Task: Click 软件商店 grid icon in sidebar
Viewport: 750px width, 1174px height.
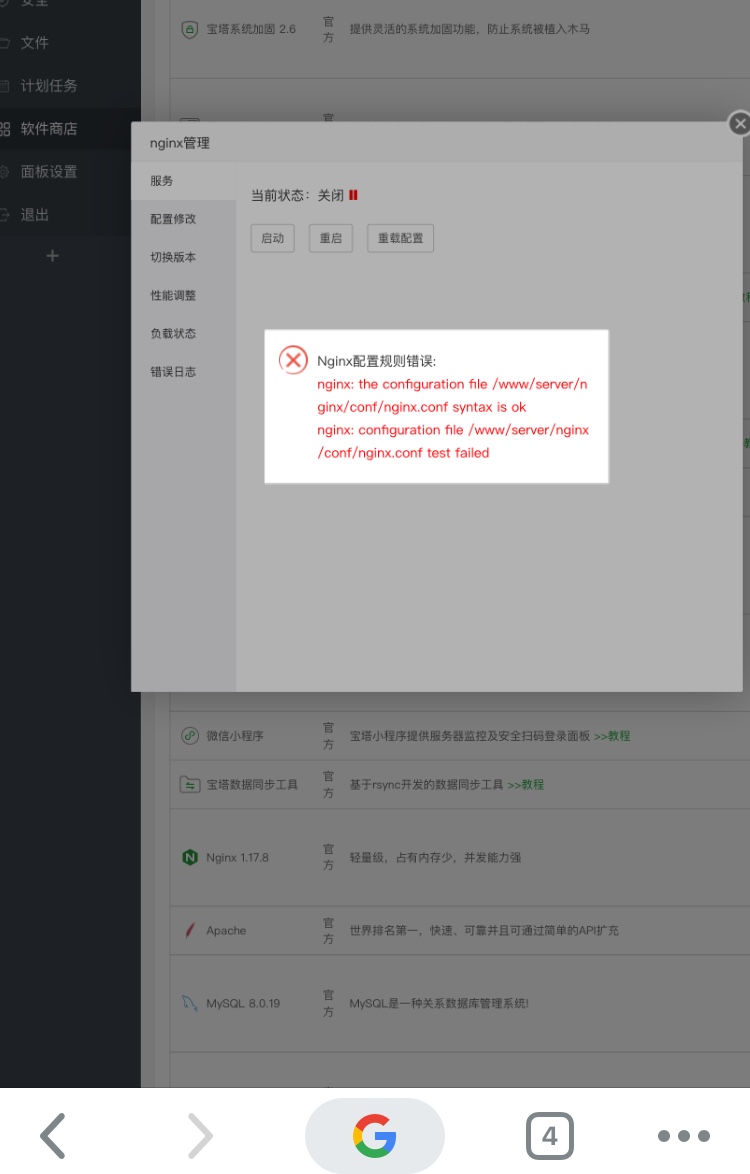Action: tap(4, 129)
